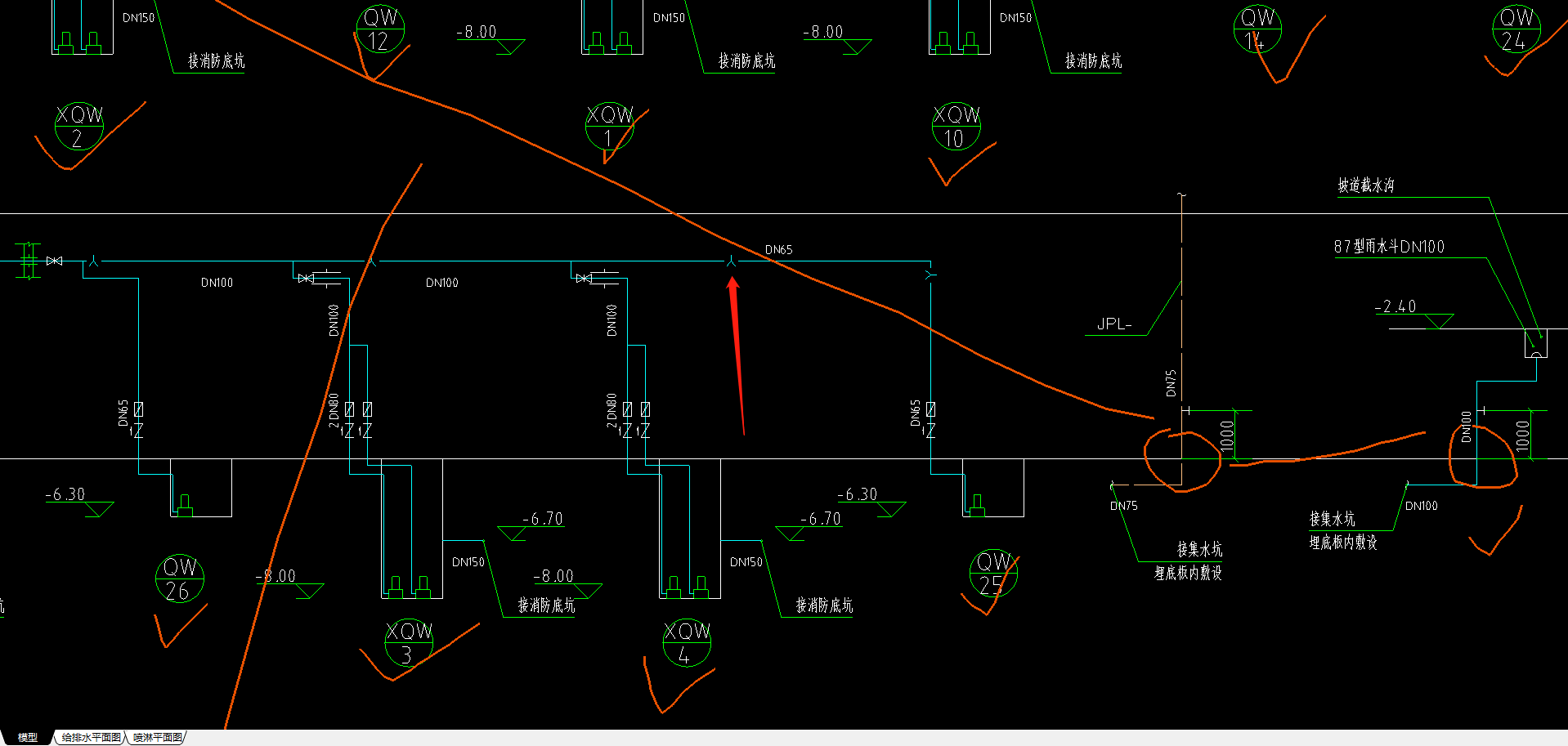Select 接消防底坑 text above XQW 3
1568x746 pixels.
pos(546,605)
